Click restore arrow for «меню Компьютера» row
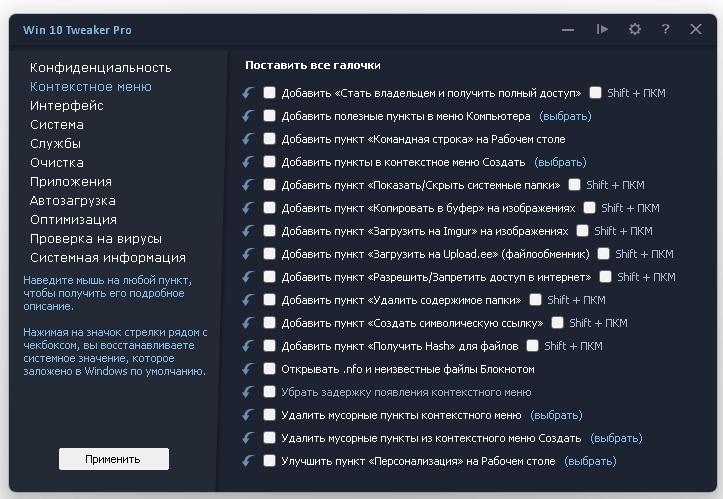The height and width of the screenshot is (499, 723). coord(248,116)
